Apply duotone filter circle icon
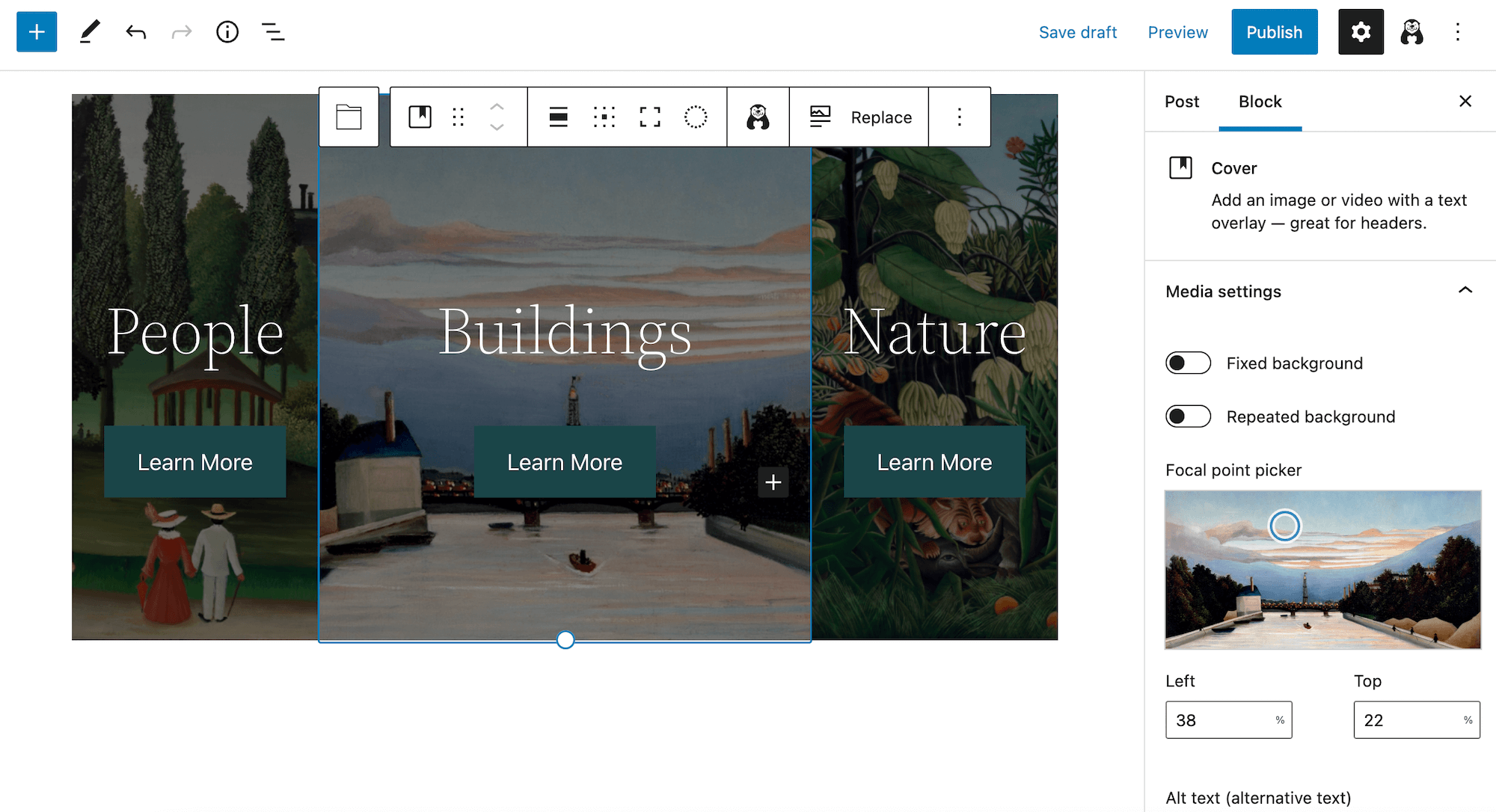 coord(696,117)
